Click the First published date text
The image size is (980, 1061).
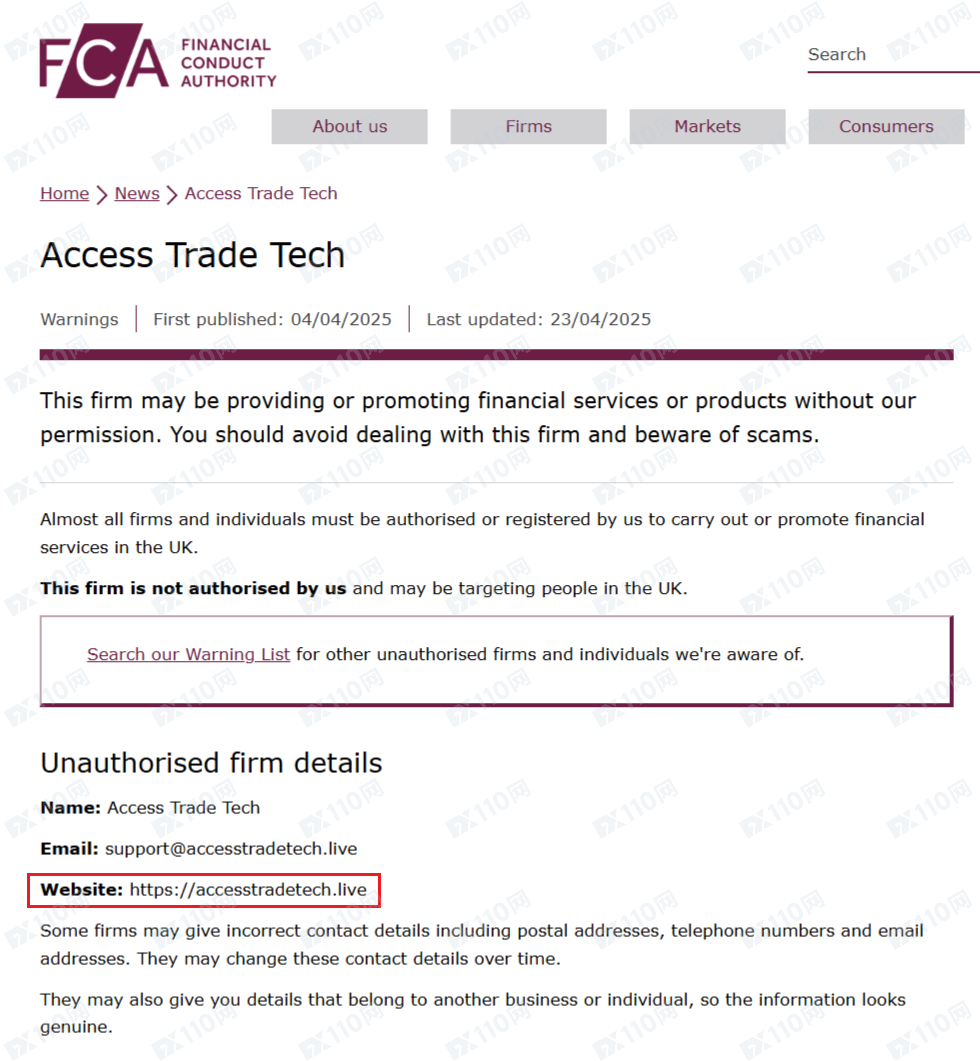coord(272,319)
